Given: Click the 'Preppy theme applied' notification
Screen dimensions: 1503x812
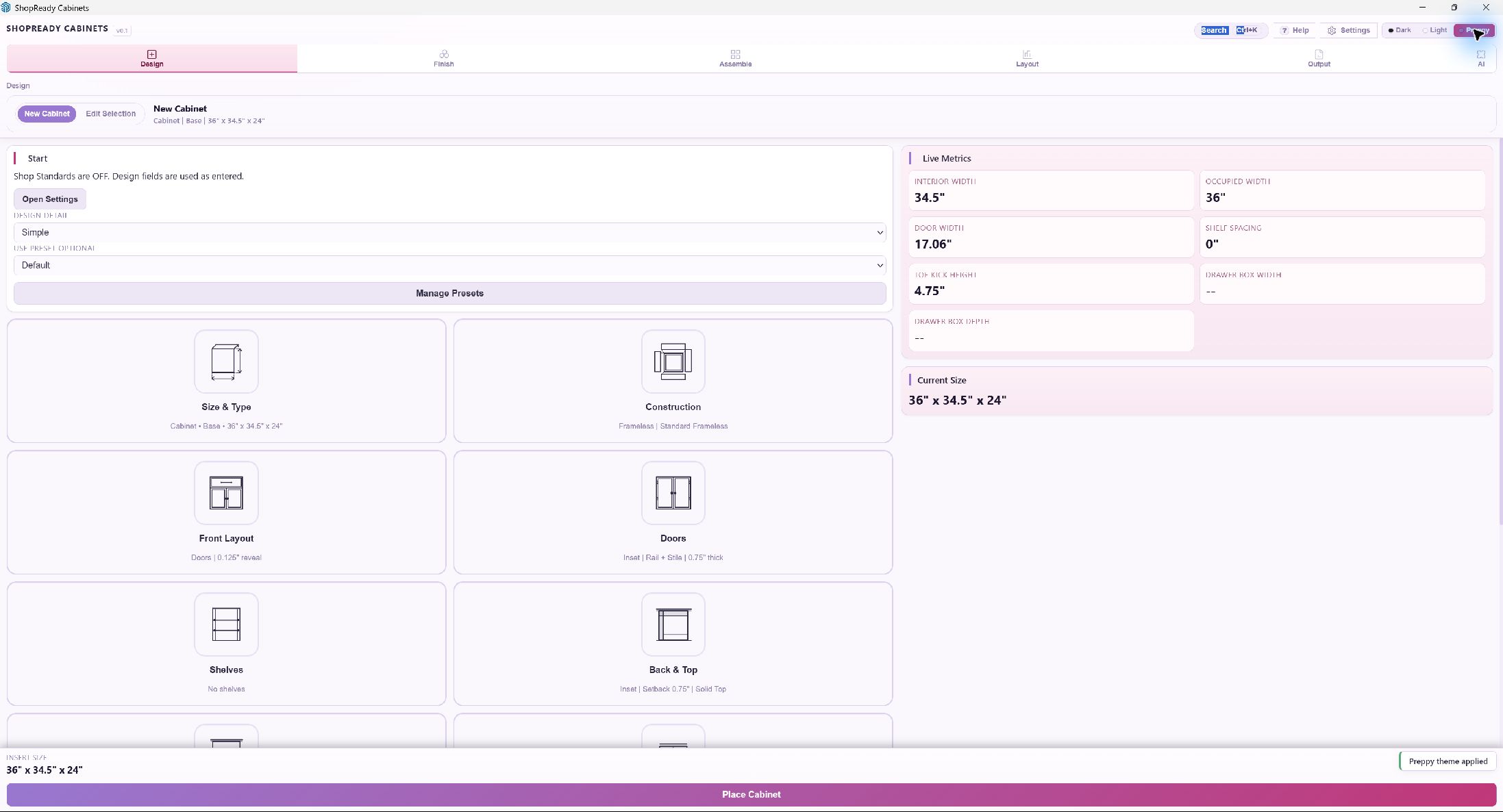Looking at the screenshot, I should [x=1447, y=761].
